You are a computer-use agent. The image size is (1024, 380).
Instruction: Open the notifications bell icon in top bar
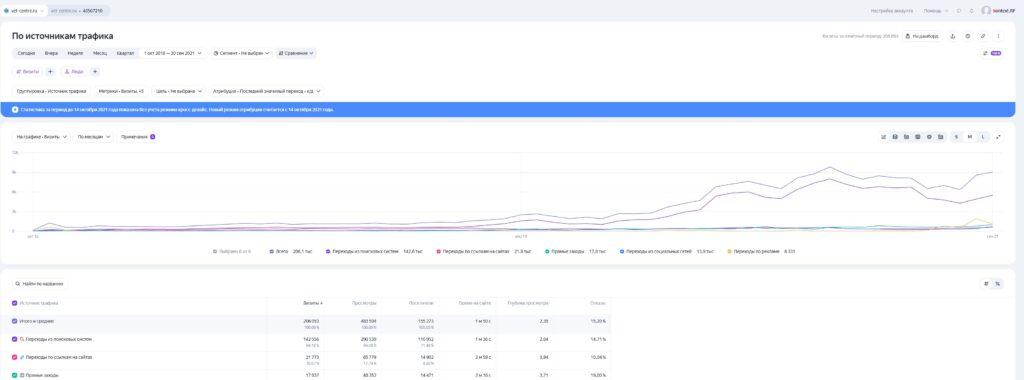point(972,10)
